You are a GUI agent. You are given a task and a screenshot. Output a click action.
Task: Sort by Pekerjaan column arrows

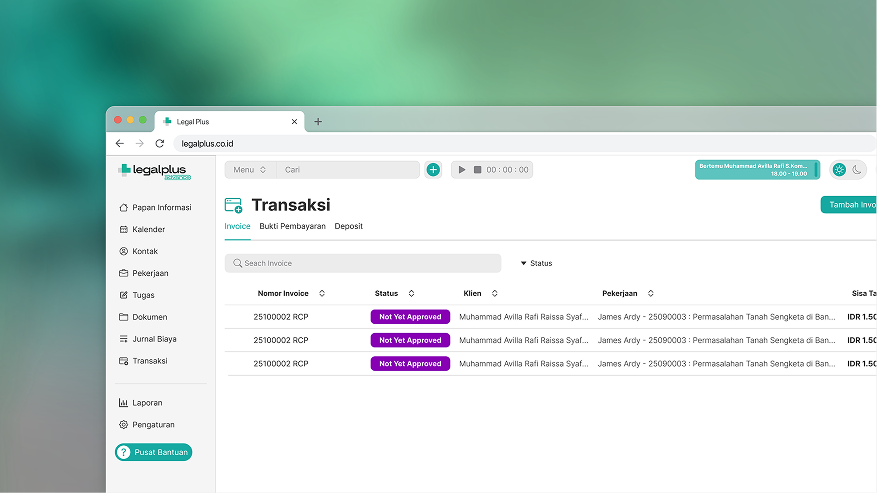pyautogui.click(x=650, y=293)
